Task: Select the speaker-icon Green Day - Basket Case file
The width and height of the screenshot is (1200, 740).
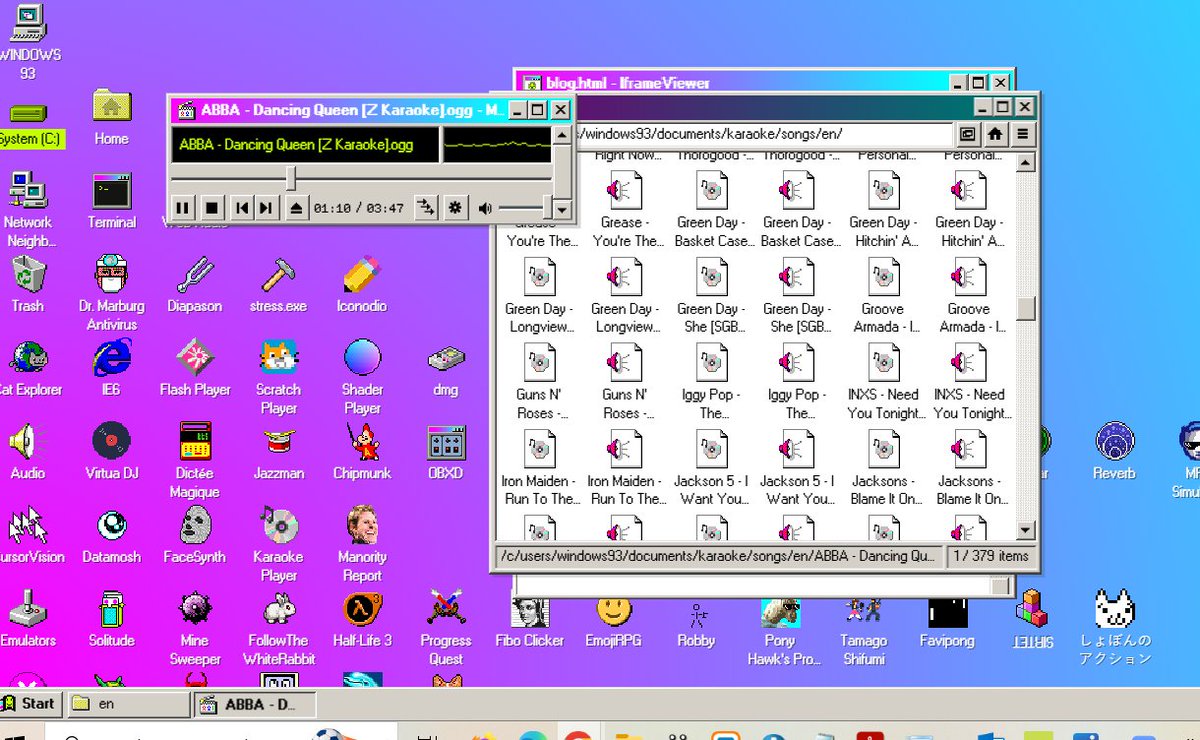Action: point(798,211)
